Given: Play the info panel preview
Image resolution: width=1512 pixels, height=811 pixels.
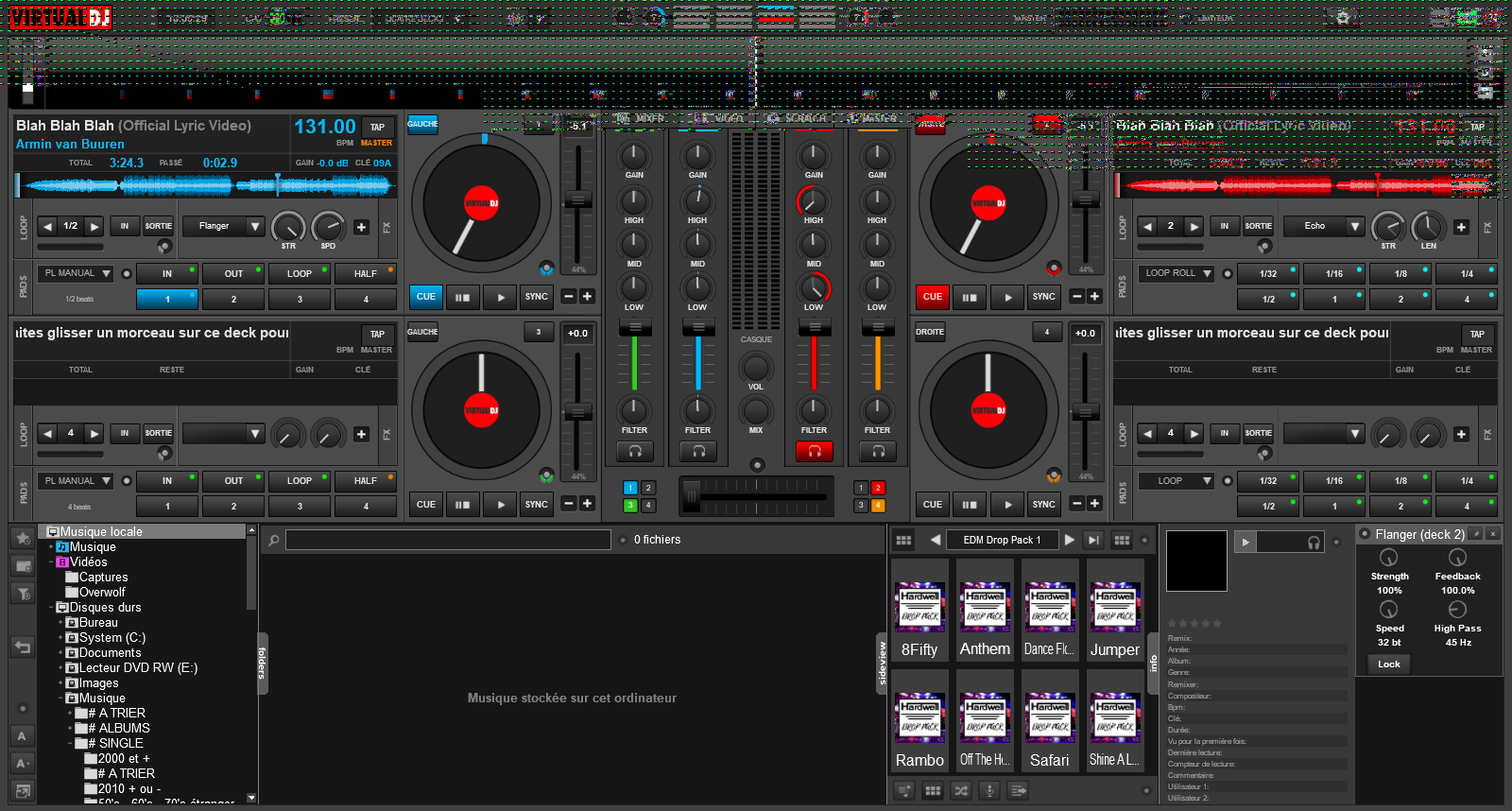Looking at the screenshot, I should (1246, 542).
